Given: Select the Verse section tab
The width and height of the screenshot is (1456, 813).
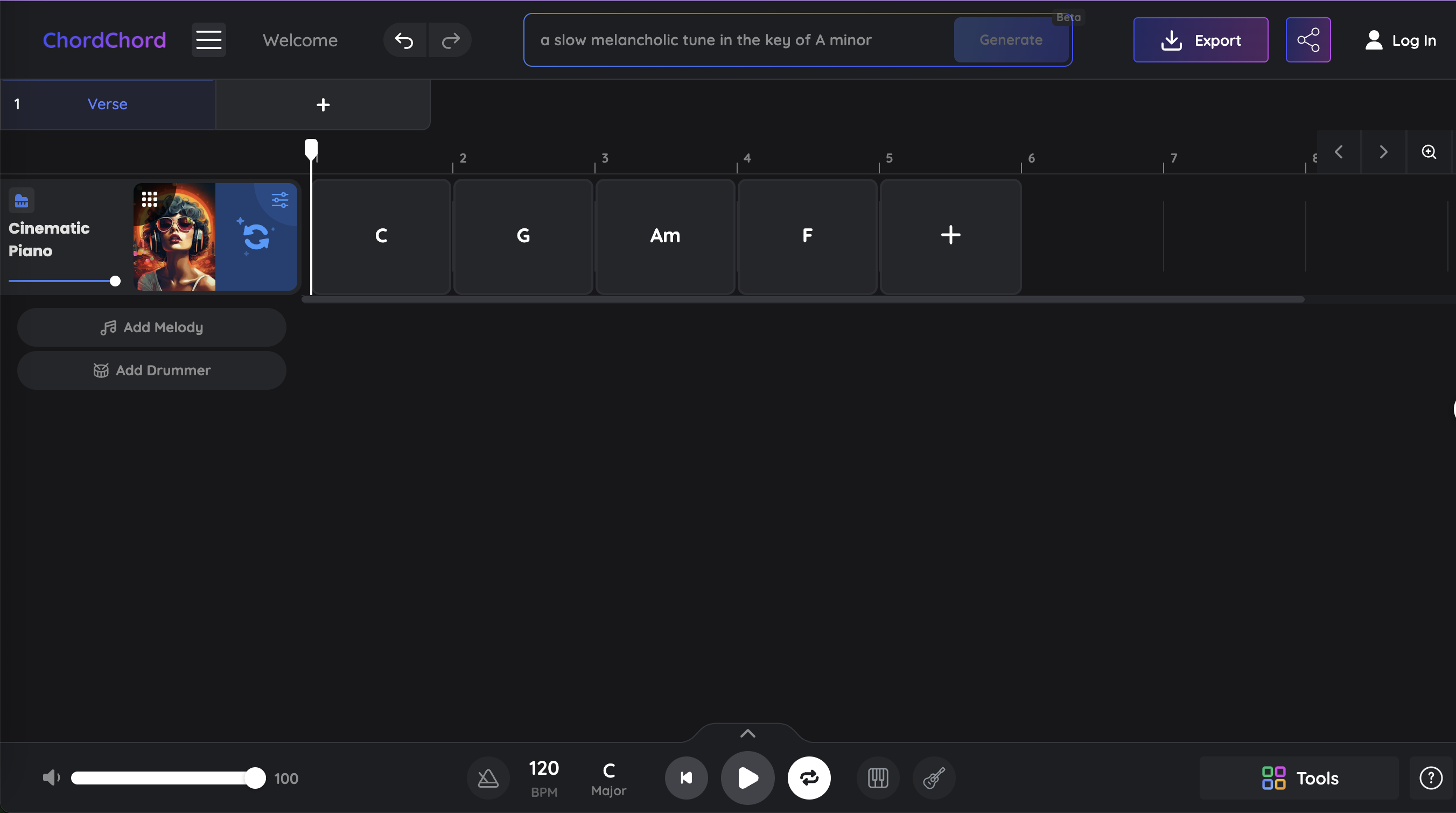Looking at the screenshot, I should [x=107, y=104].
